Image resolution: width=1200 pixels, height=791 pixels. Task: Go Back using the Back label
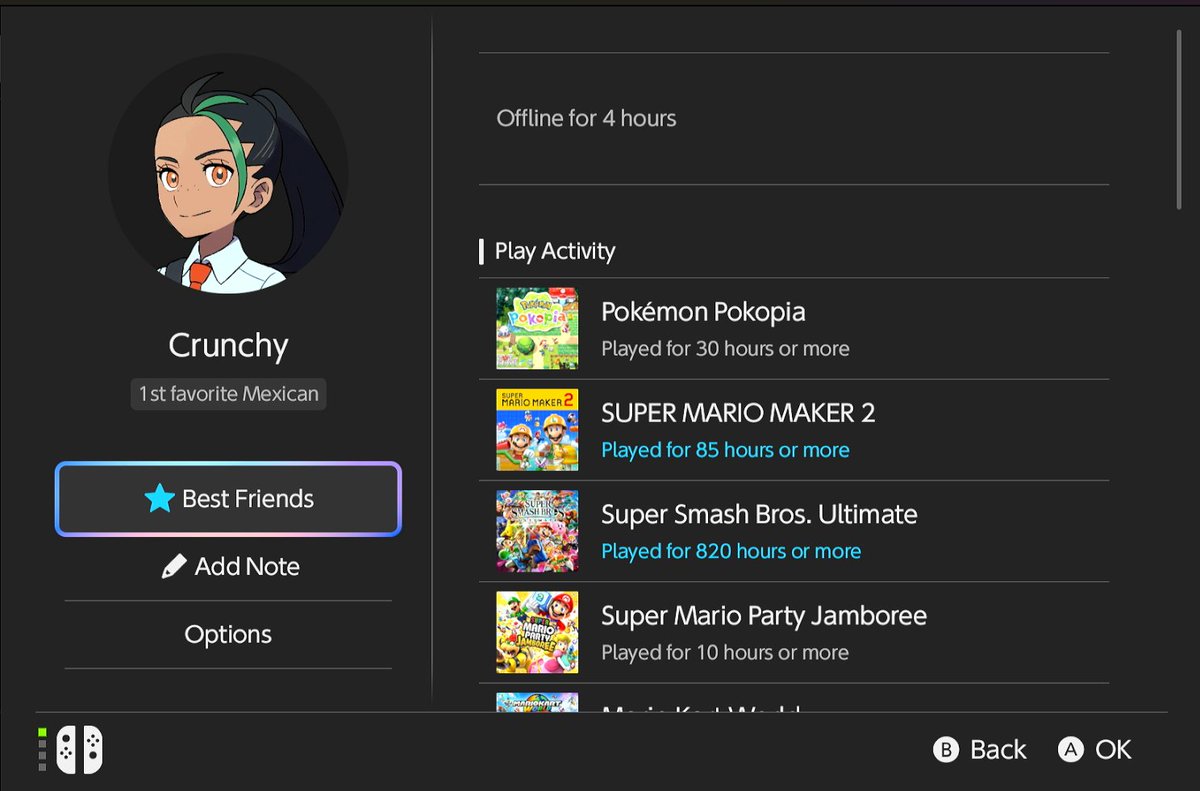click(x=998, y=750)
